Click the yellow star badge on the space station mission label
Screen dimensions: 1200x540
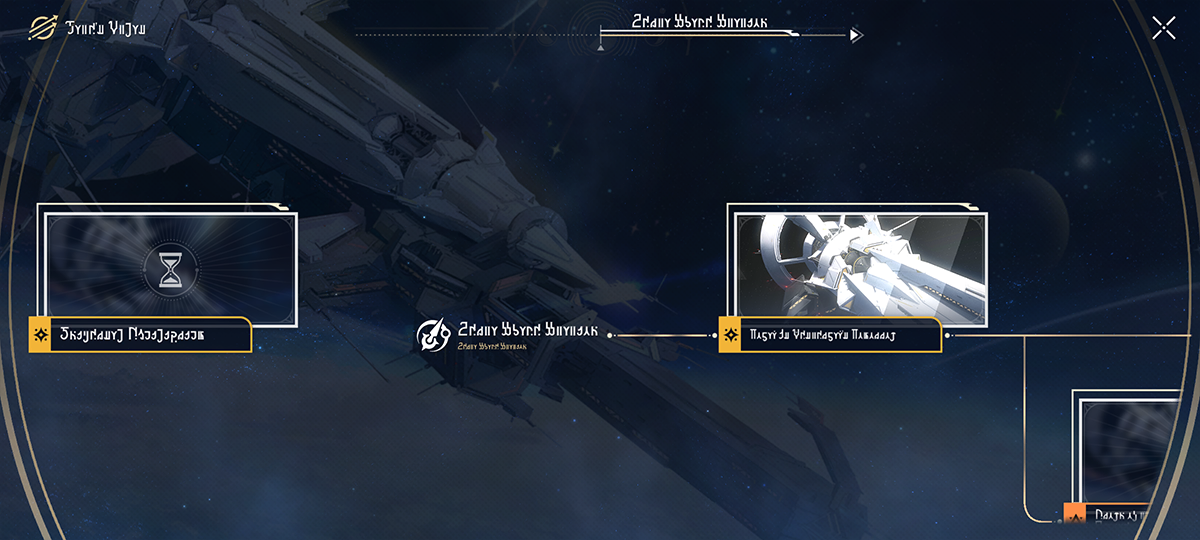[x=730, y=335]
